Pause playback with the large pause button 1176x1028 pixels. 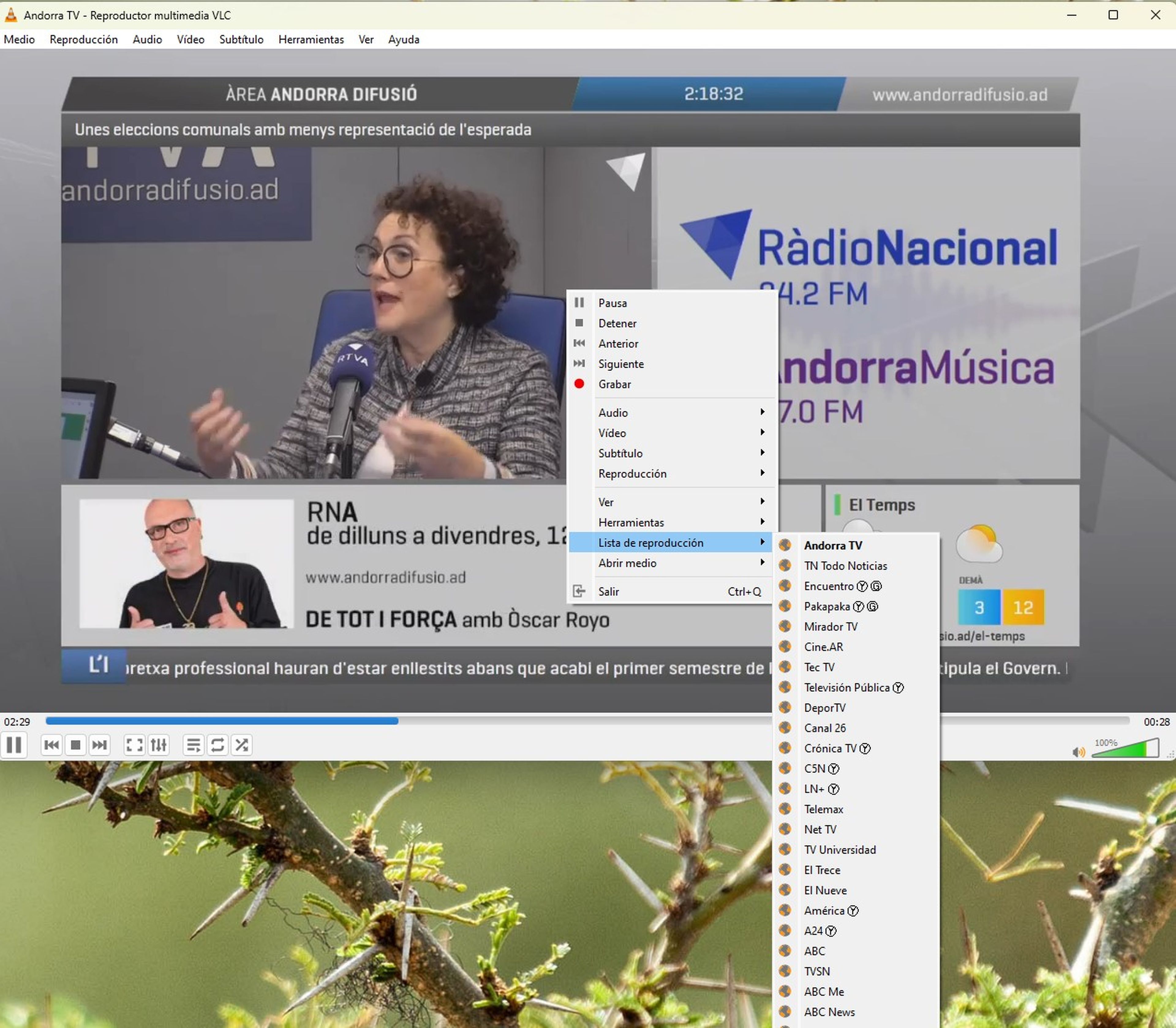click(14, 745)
